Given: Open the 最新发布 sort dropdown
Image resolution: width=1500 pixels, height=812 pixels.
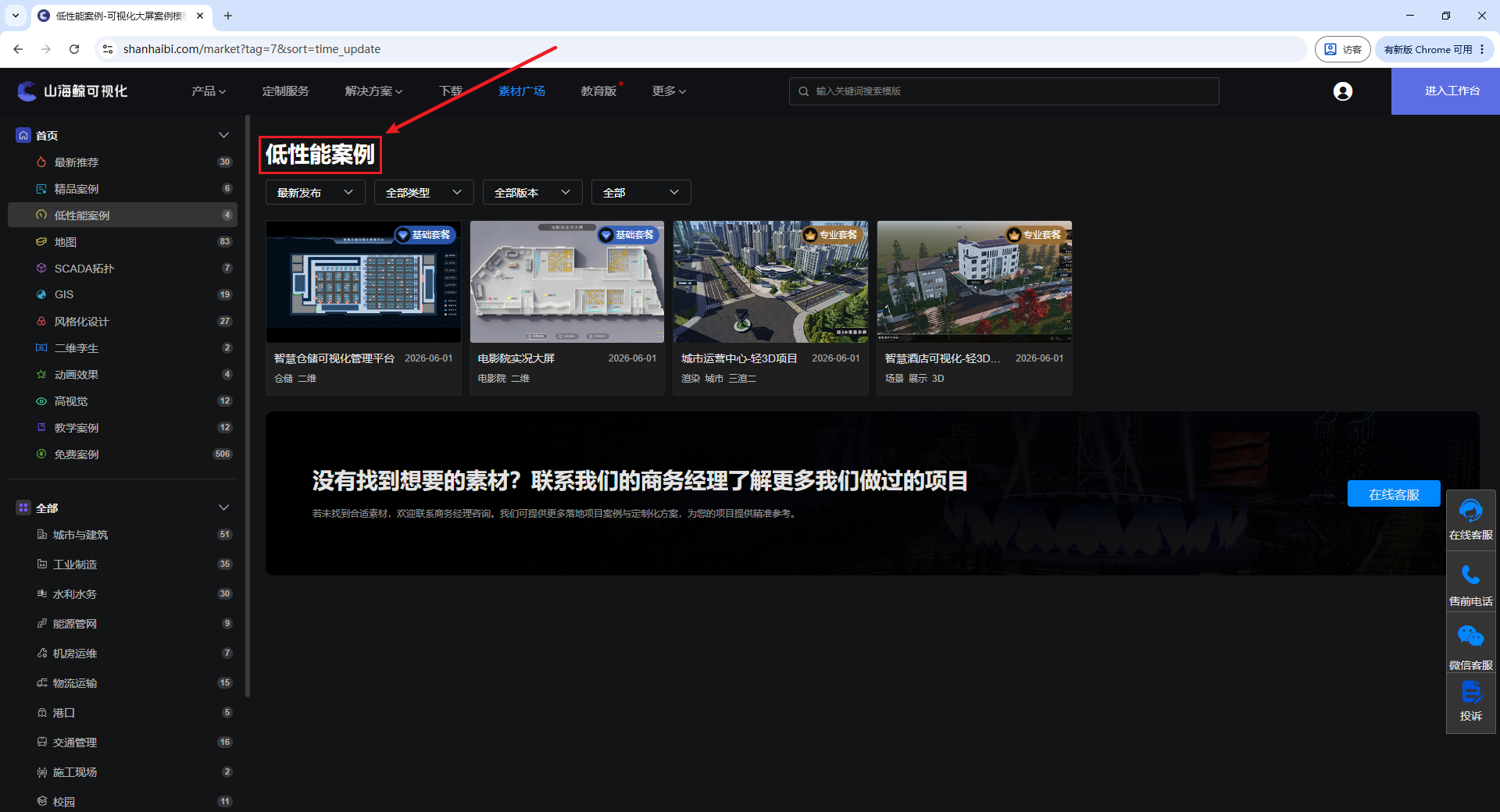Looking at the screenshot, I should click(316, 192).
